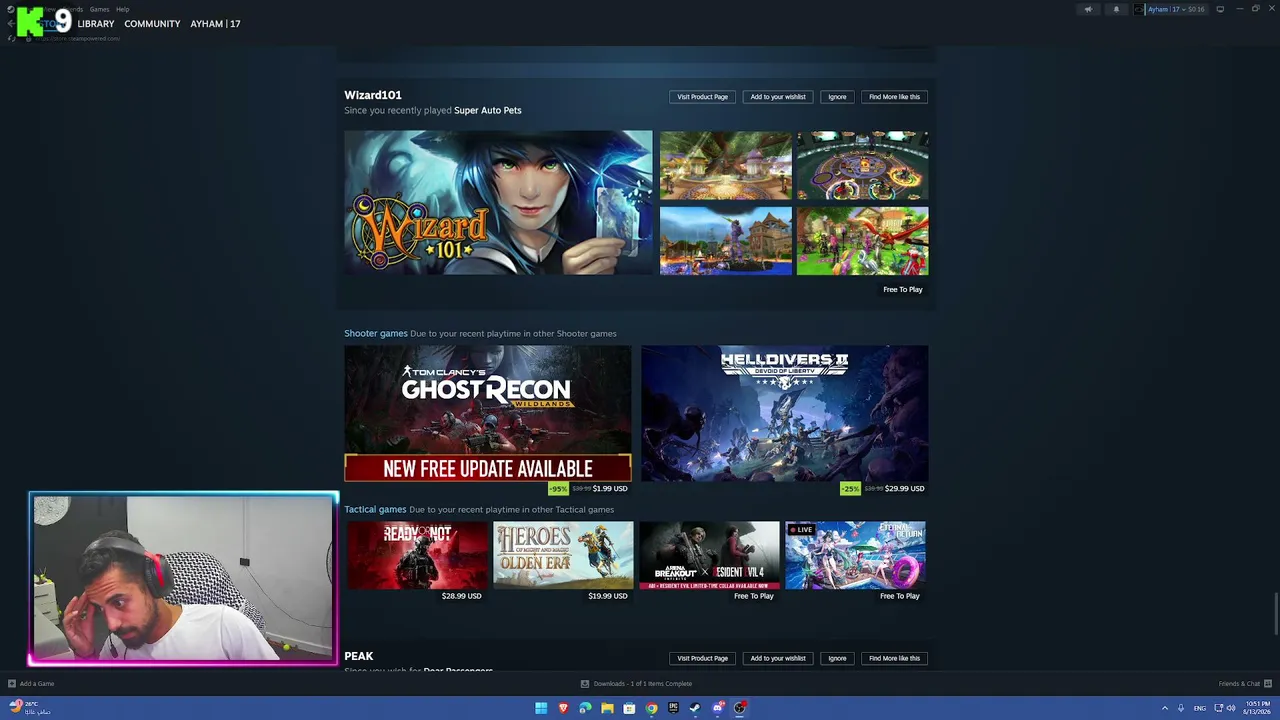Click the store page vertical scrollbar

(x=1276, y=613)
